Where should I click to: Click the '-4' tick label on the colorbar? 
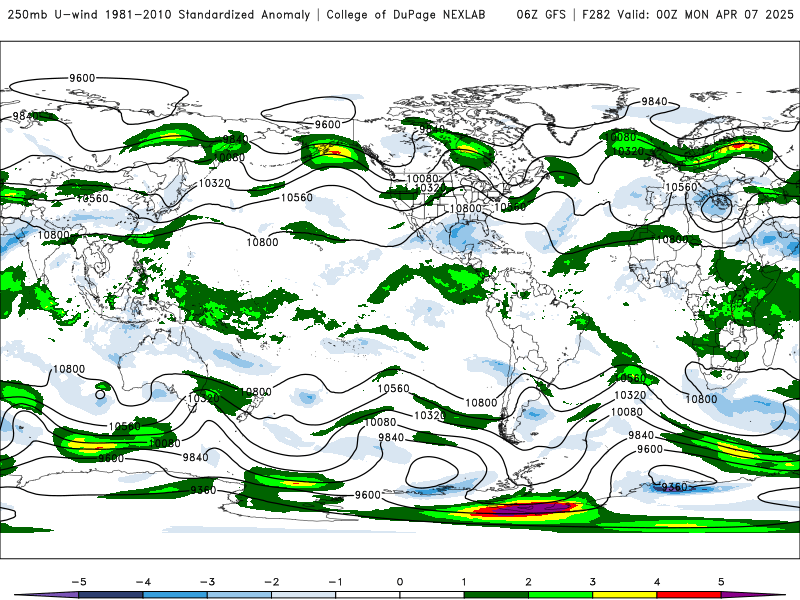pyautogui.click(x=143, y=582)
